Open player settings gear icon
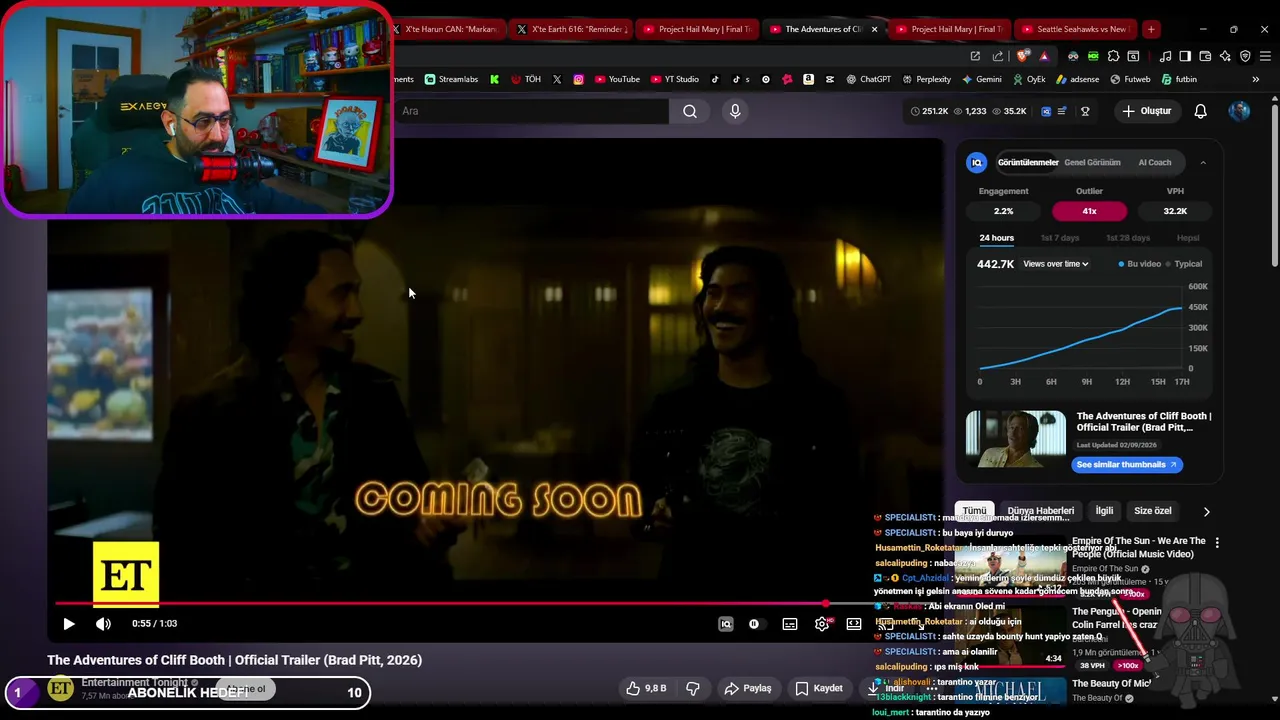1280x720 pixels. [x=822, y=624]
